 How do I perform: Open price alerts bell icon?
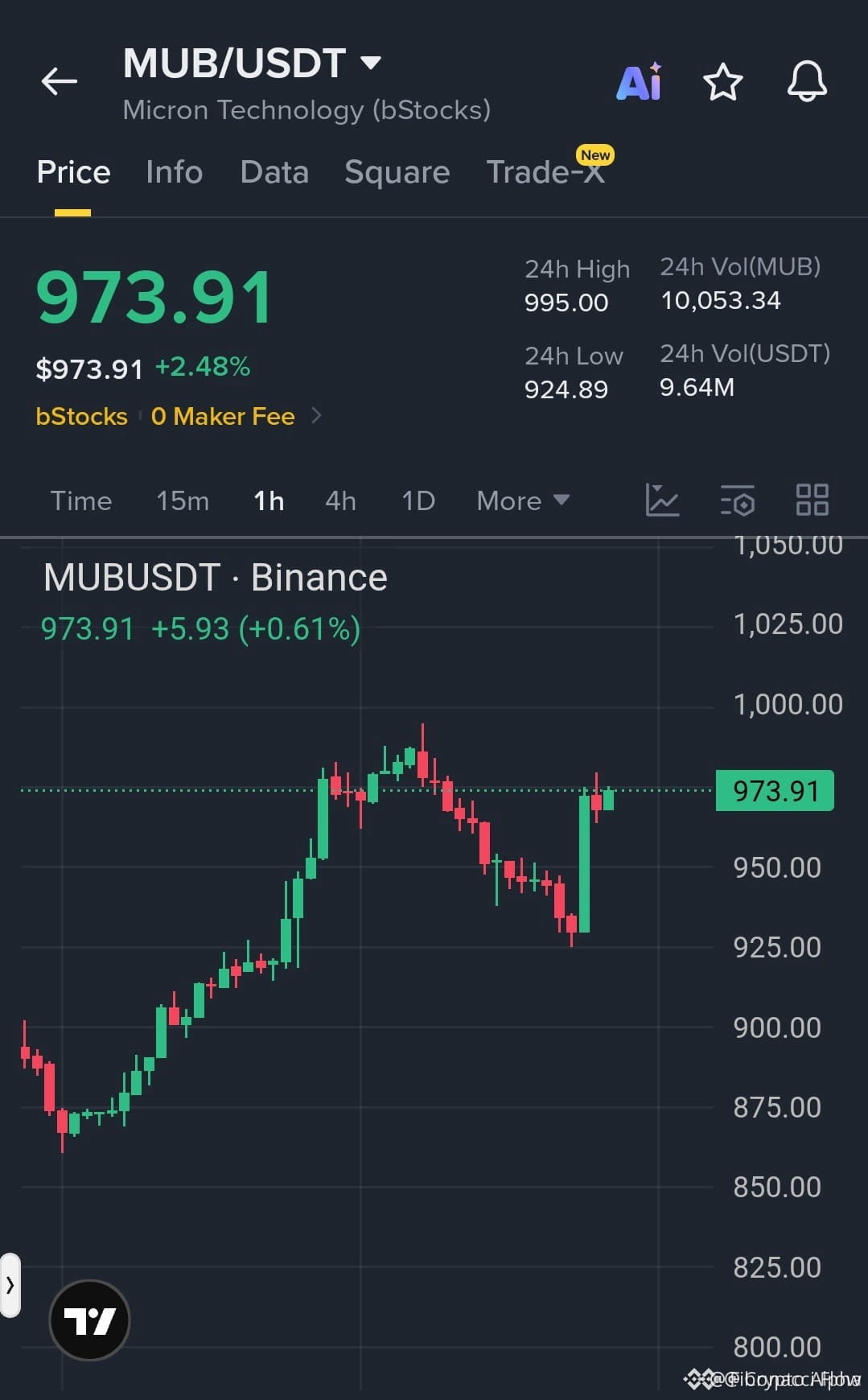pyautogui.click(x=807, y=81)
